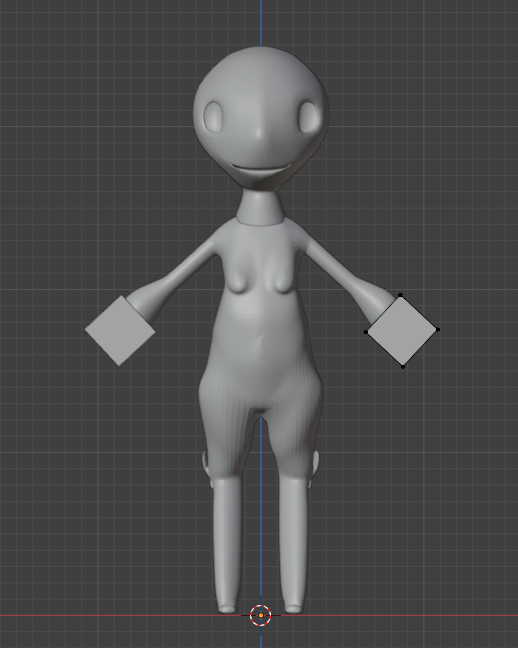This screenshot has width=518, height=648.
Task: Select the unselected cube without black outline
Action: 120,331
